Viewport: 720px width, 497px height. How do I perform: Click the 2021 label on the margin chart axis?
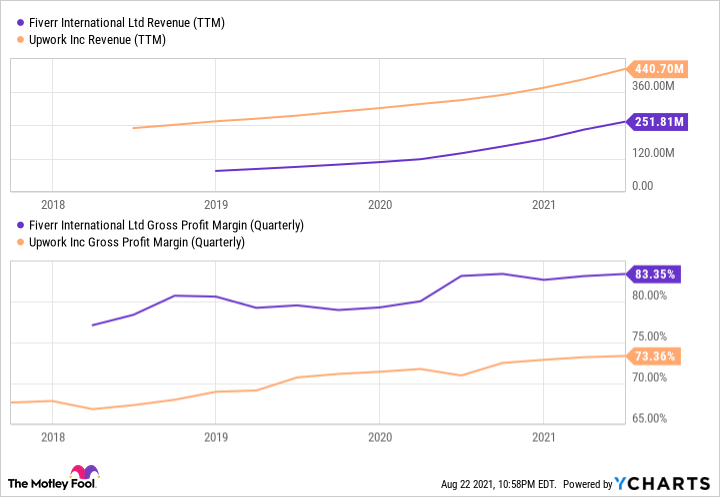[x=542, y=437]
